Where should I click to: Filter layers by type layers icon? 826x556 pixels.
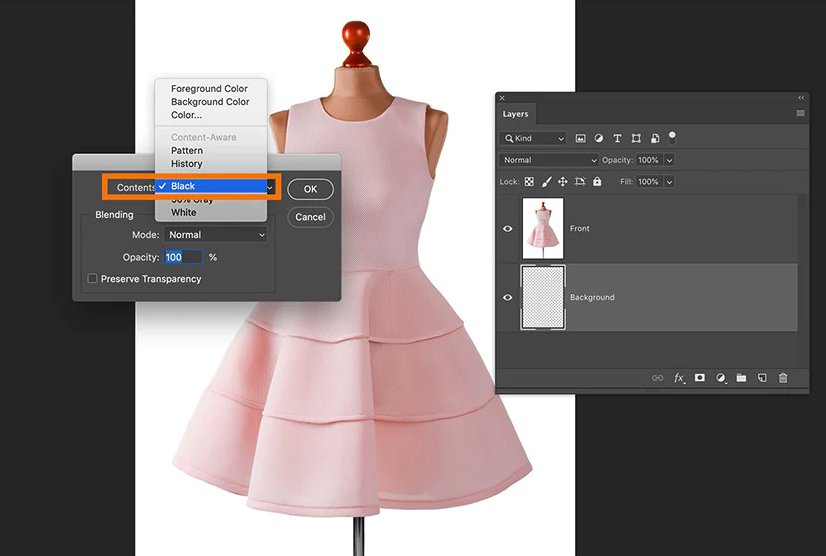pyautogui.click(x=617, y=138)
